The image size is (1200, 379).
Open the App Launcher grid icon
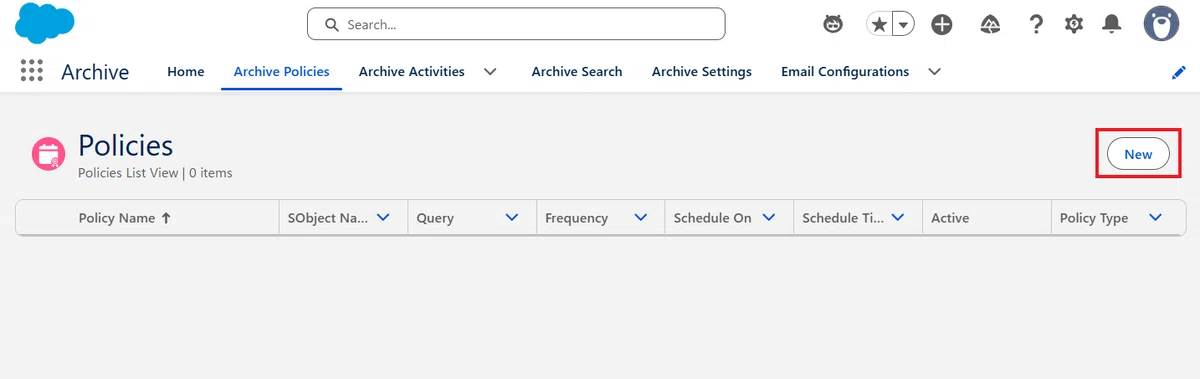[x=31, y=71]
